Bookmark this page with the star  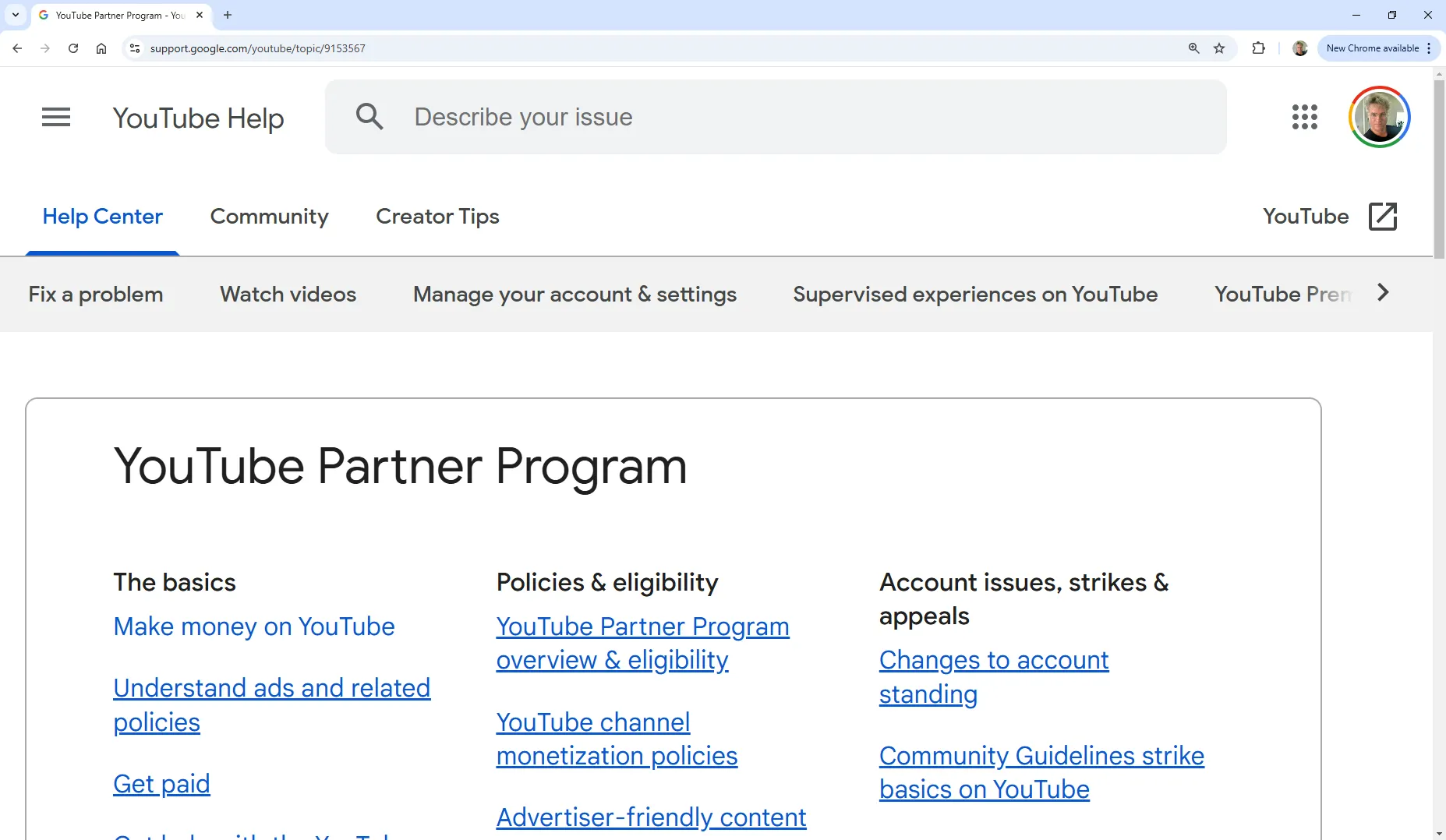1219,48
